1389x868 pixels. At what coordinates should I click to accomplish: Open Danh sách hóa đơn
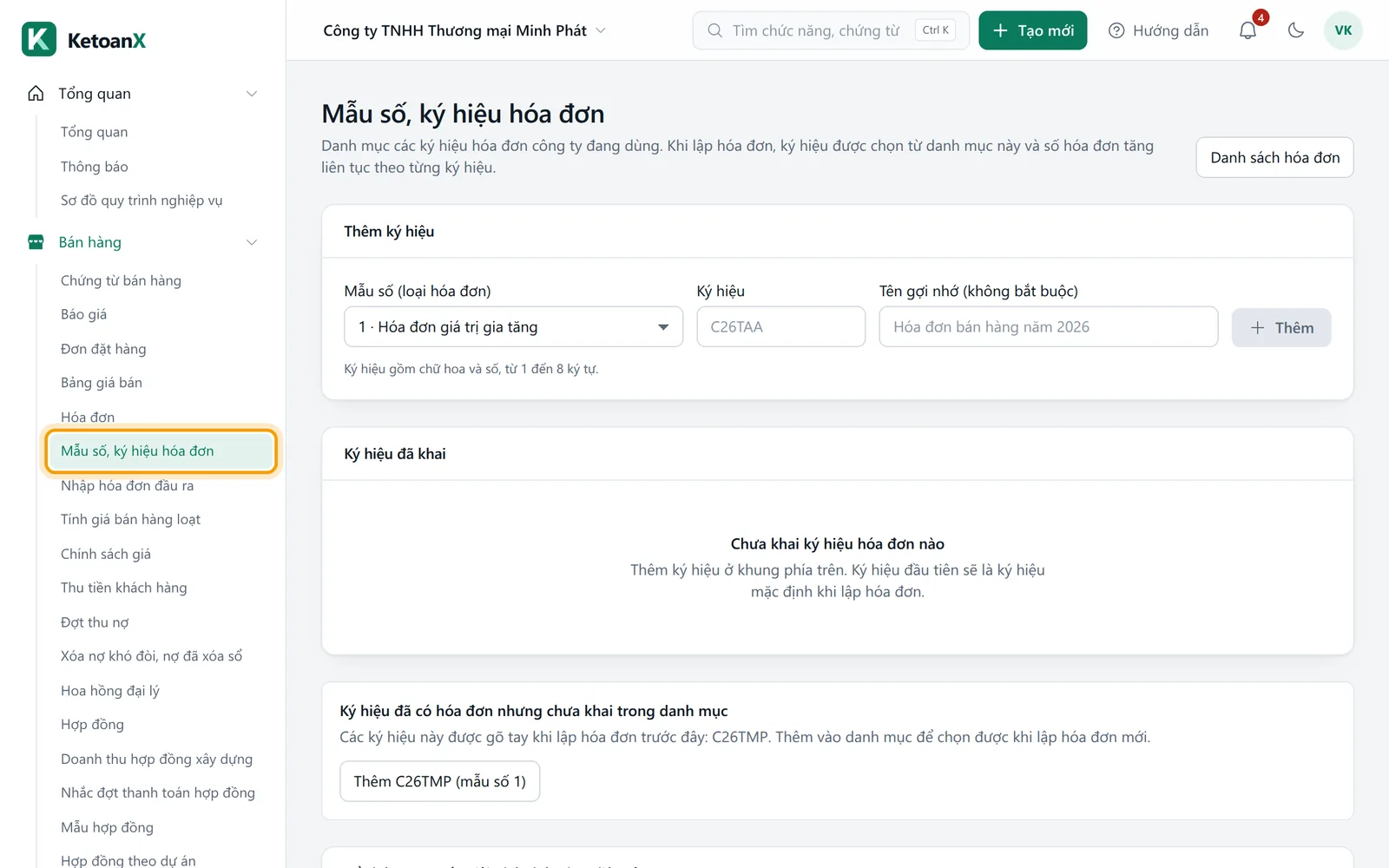pos(1274,157)
